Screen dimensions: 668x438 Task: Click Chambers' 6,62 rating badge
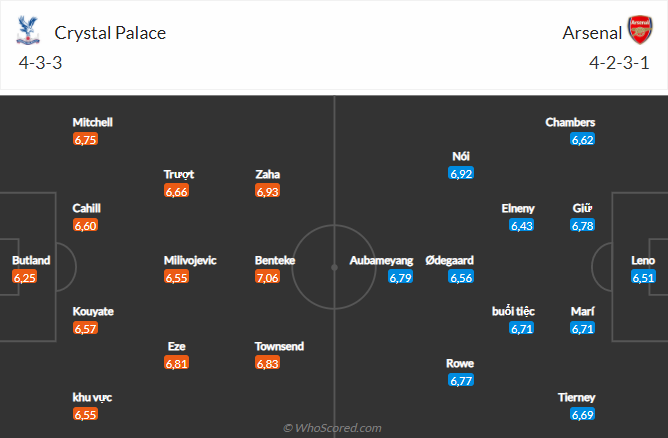coord(583,139)
